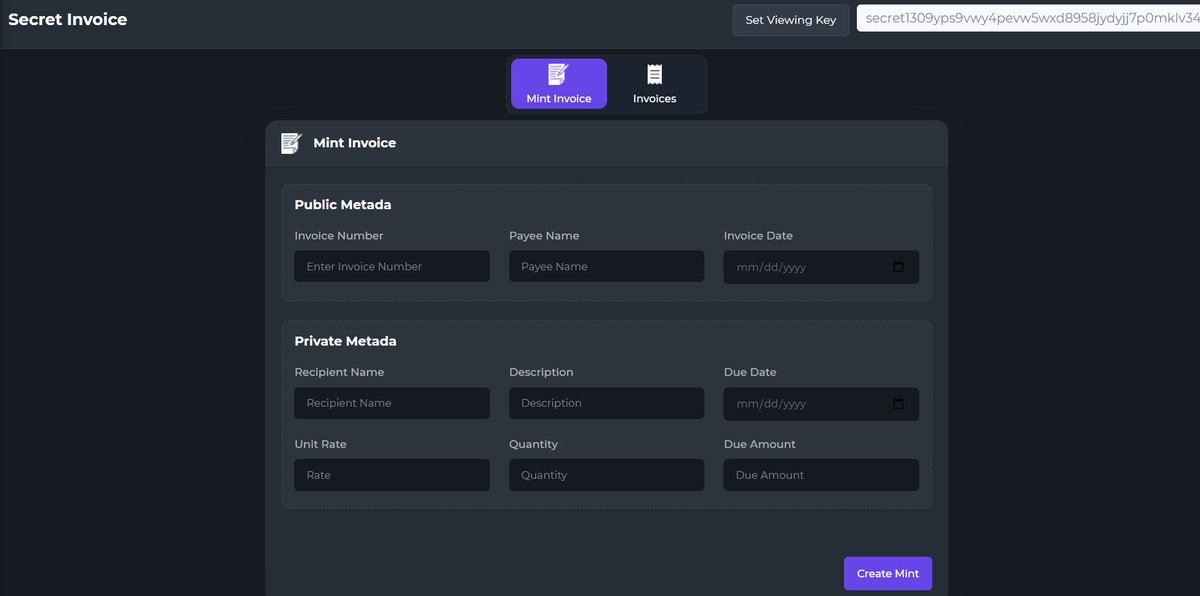The image size is (1200, 596).
Task: Focus the Quantity input box
Action: (606, 474)
